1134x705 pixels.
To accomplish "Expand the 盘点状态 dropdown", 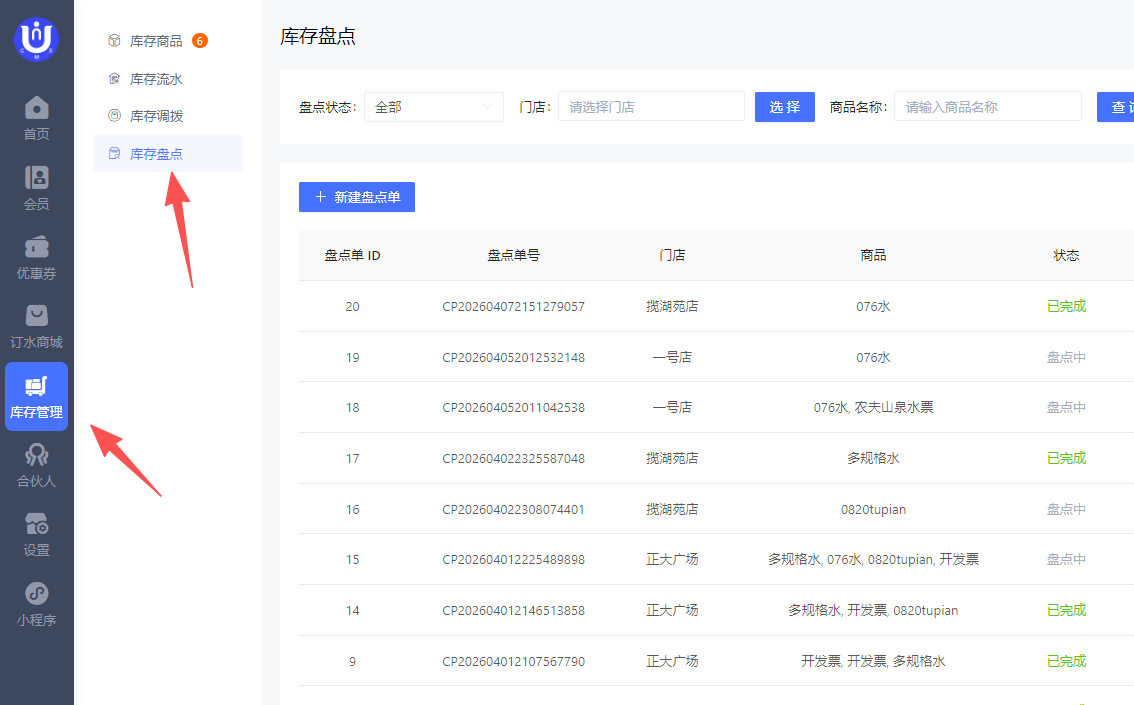I will click(433, 107).
